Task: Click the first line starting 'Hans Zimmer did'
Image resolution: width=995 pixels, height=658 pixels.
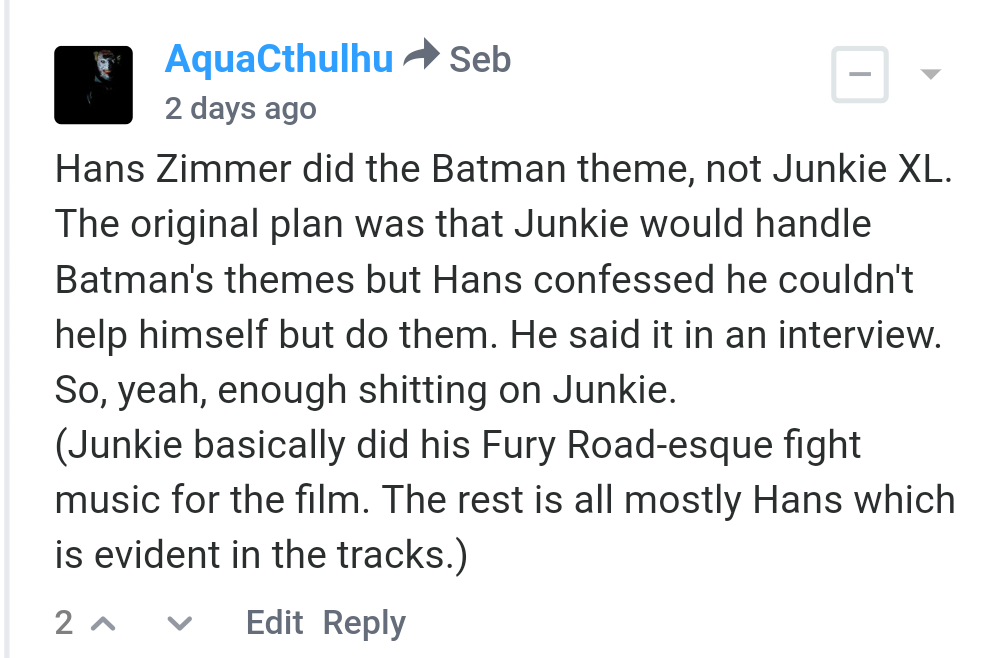Action: 504,169
